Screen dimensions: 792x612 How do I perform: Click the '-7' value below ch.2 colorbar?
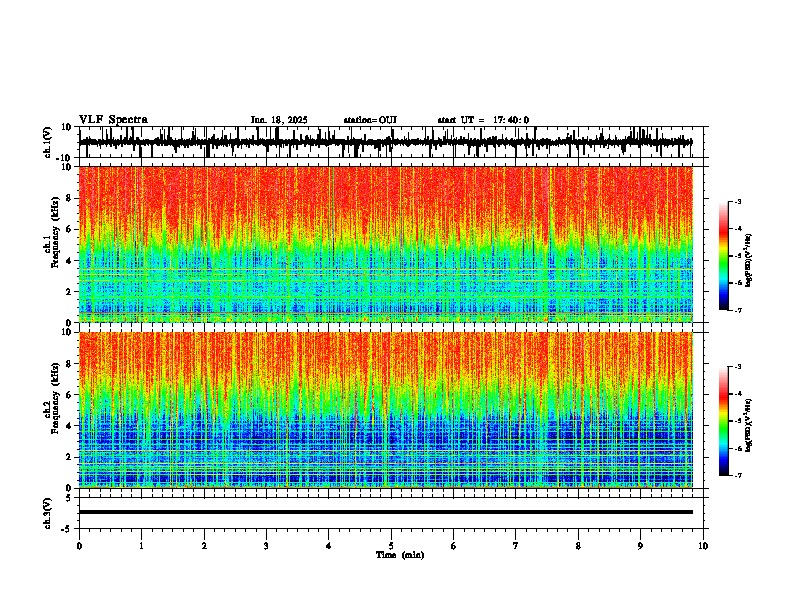(x=738, y=475)
